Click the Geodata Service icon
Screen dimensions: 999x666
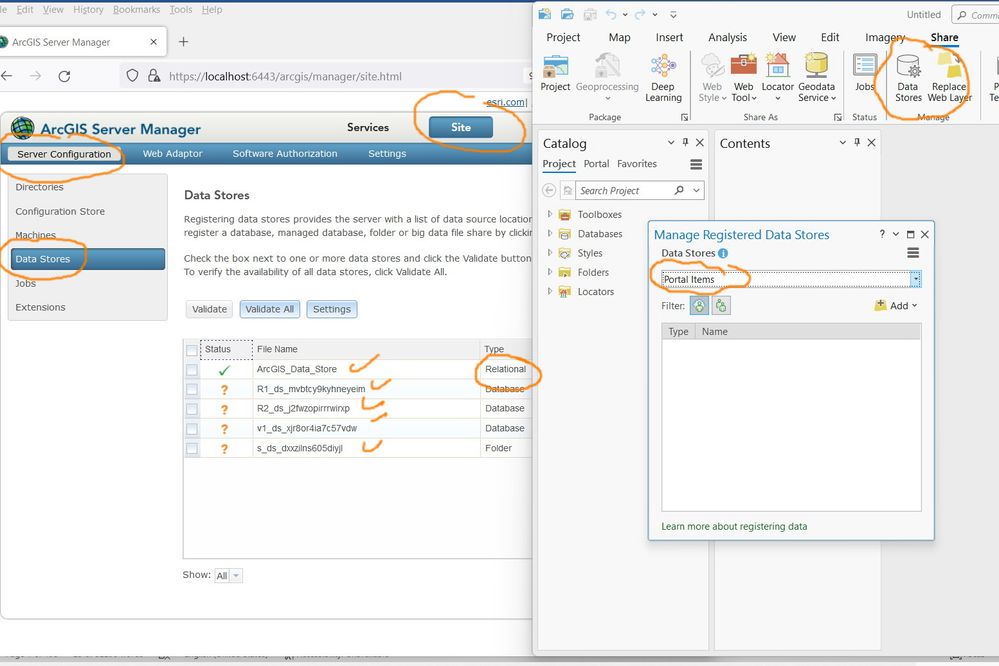816,78
